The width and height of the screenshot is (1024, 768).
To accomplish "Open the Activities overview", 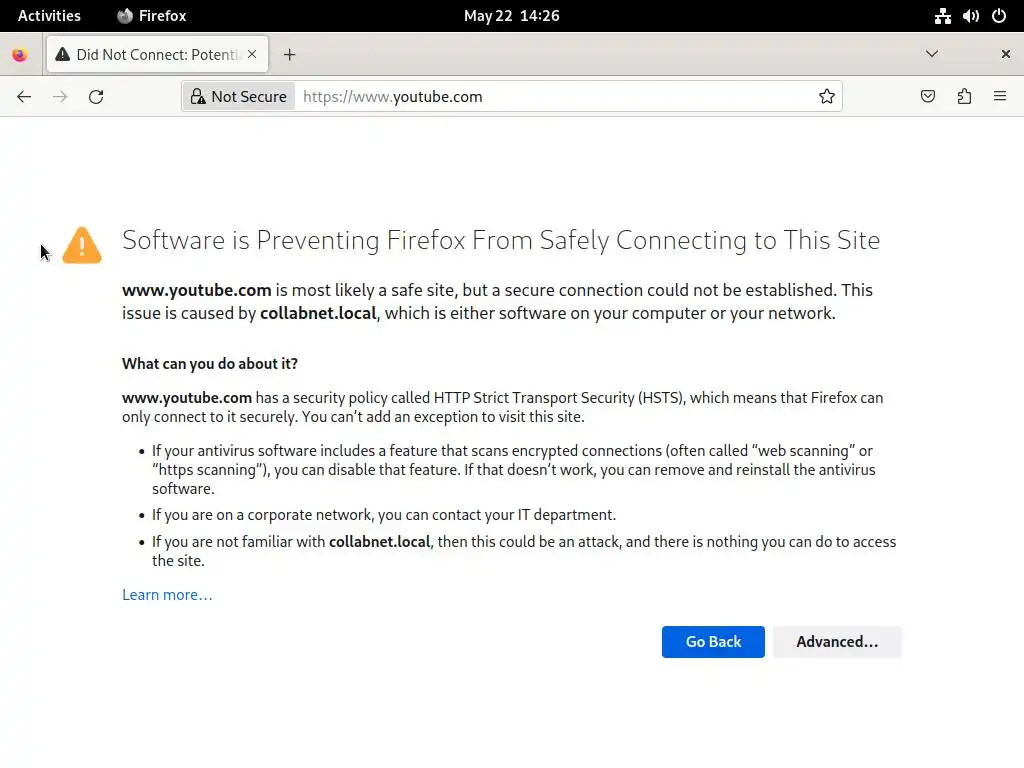I will (x=49, y=16).
